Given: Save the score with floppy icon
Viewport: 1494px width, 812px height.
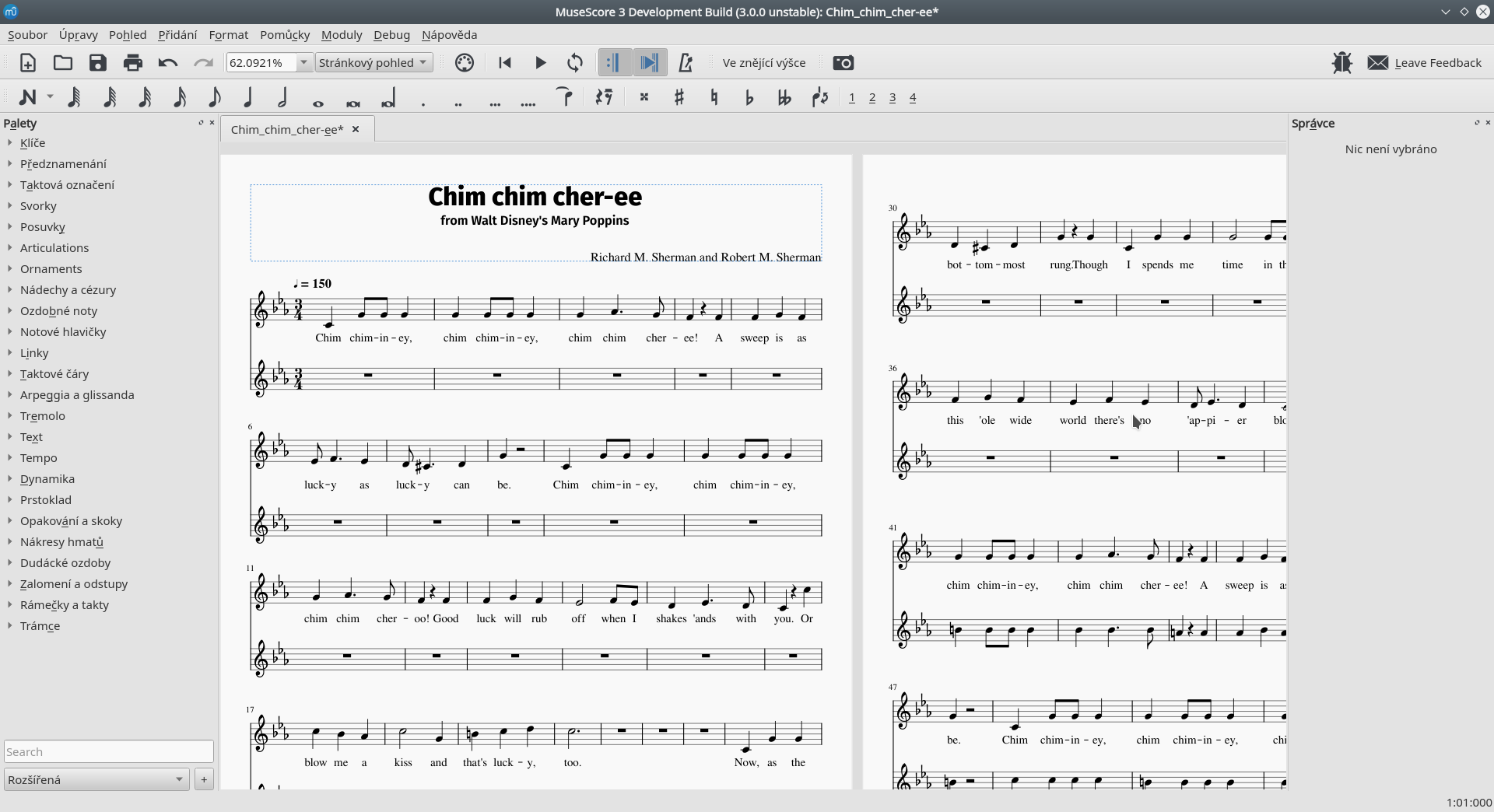Looking at the screenshot, I should click(x=97, y=63).
